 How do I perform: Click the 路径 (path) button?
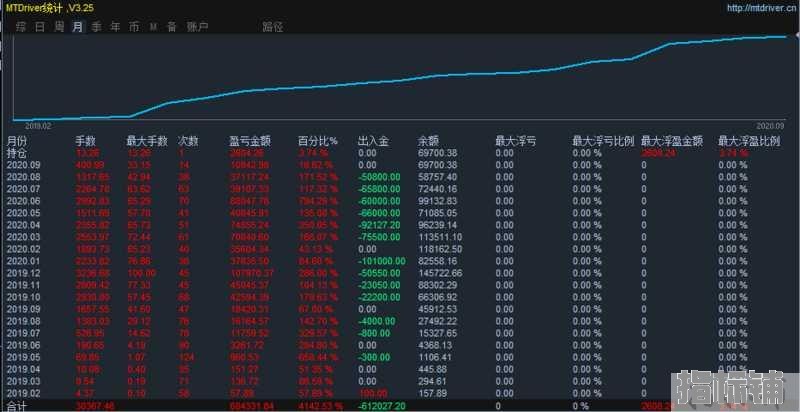pos(272,26)
